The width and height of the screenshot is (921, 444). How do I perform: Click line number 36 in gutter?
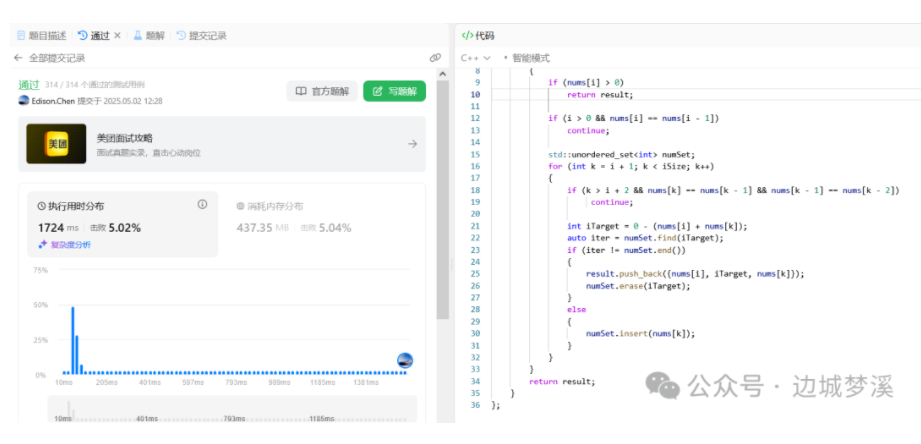pos(476,405)
